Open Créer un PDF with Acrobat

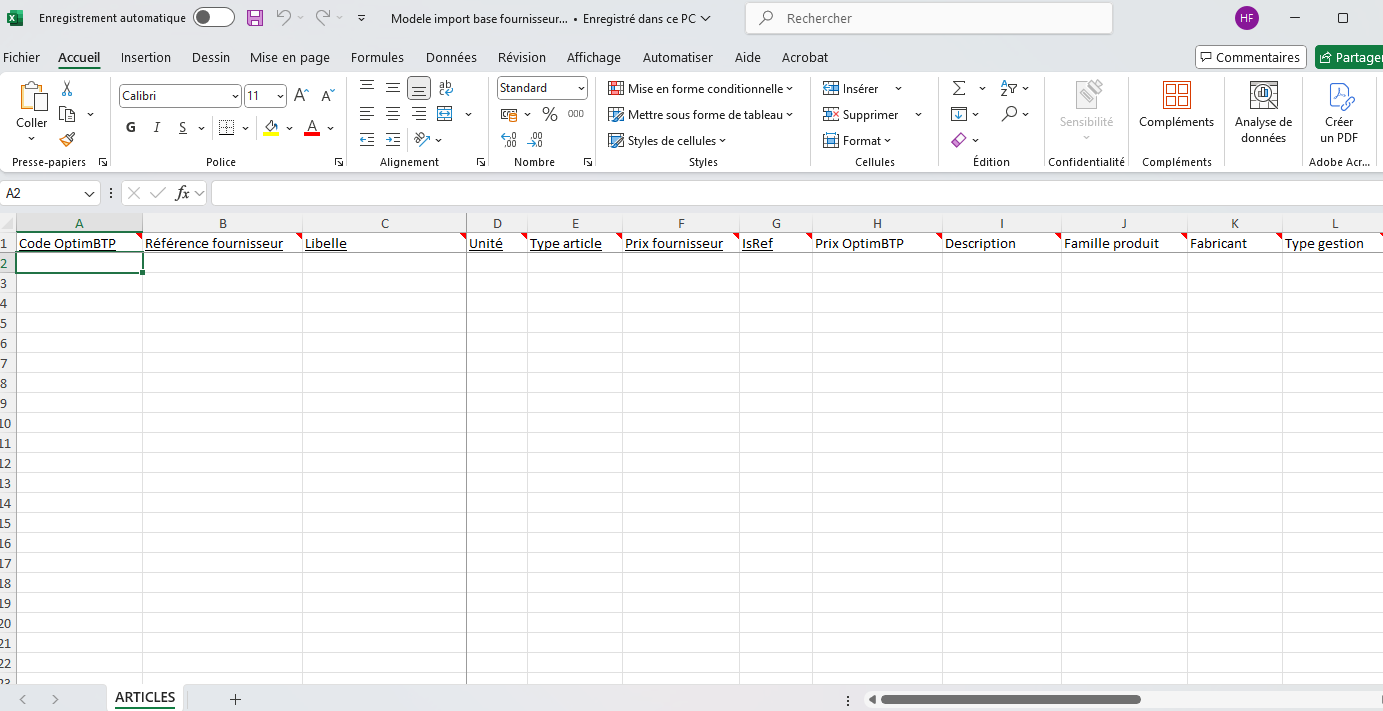click(x=1338, y=110)
